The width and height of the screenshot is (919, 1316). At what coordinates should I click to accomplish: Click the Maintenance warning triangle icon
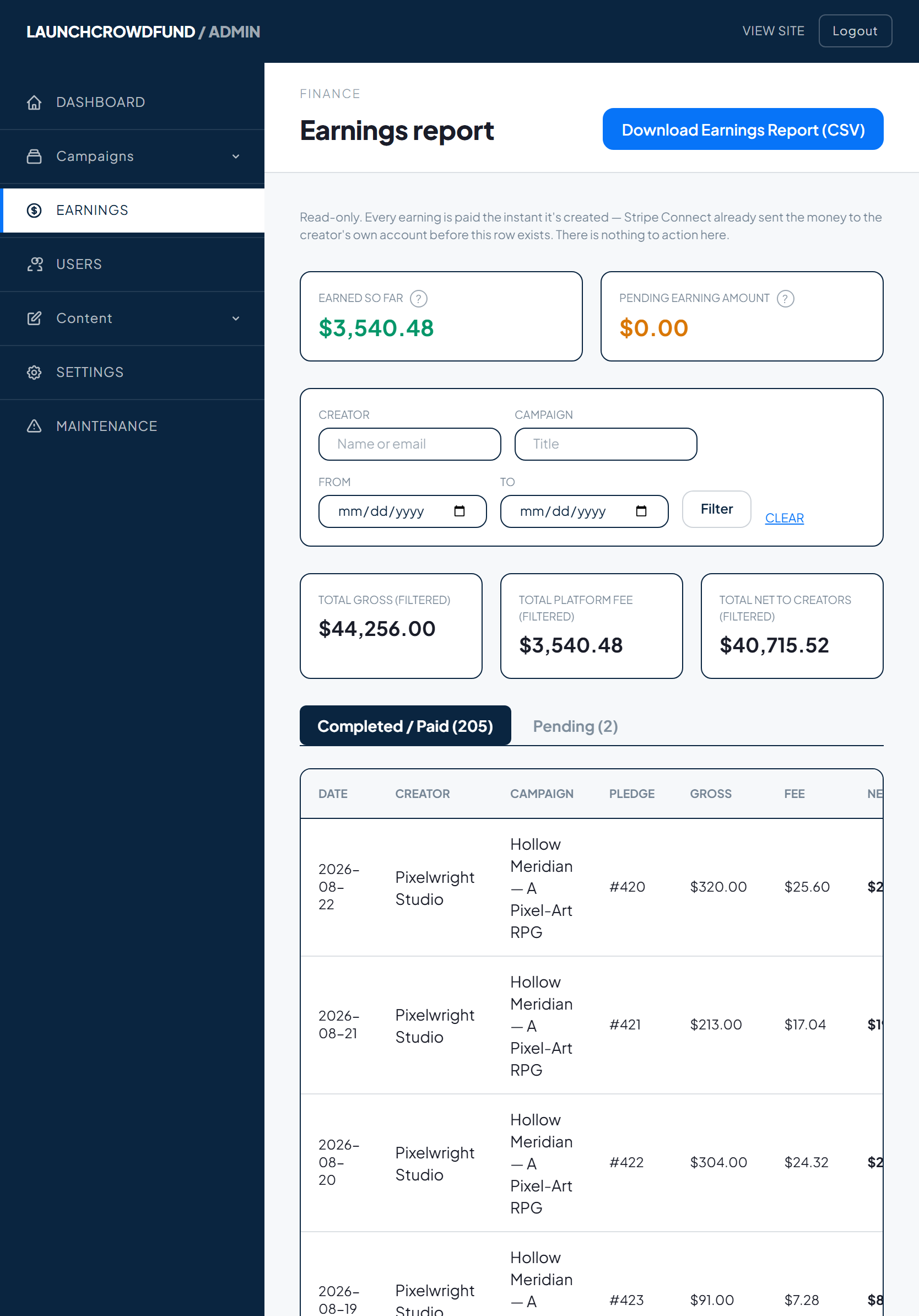click(34, 426)
